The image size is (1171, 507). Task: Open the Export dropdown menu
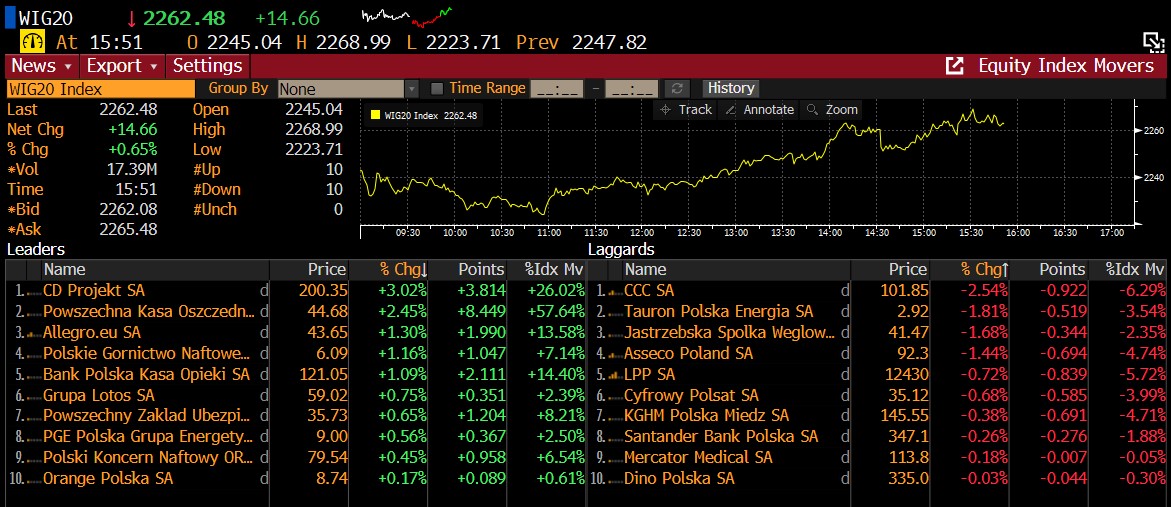coord(123,66)
